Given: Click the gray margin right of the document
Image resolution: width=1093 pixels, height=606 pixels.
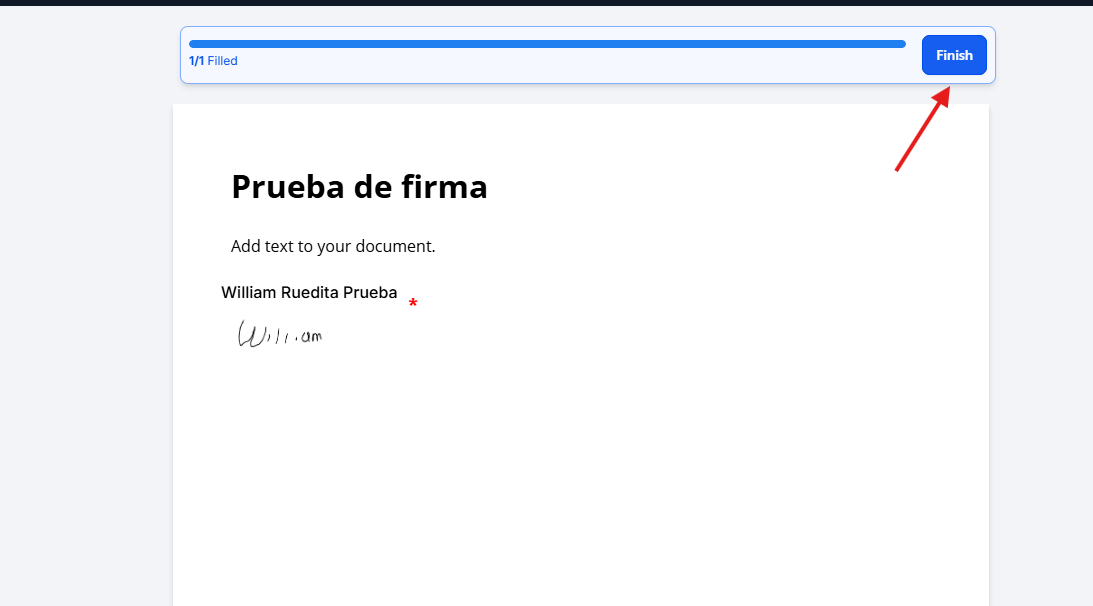Looking at the screenshot, I should click(1040, 350).
